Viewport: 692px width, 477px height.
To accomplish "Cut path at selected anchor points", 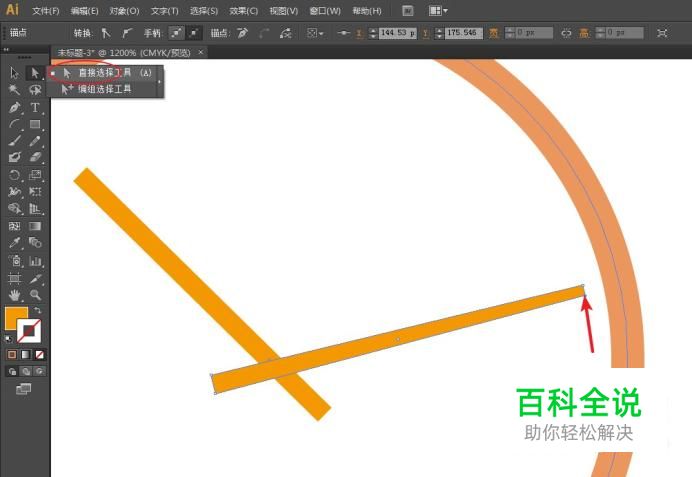I will [x=286, y=33].
